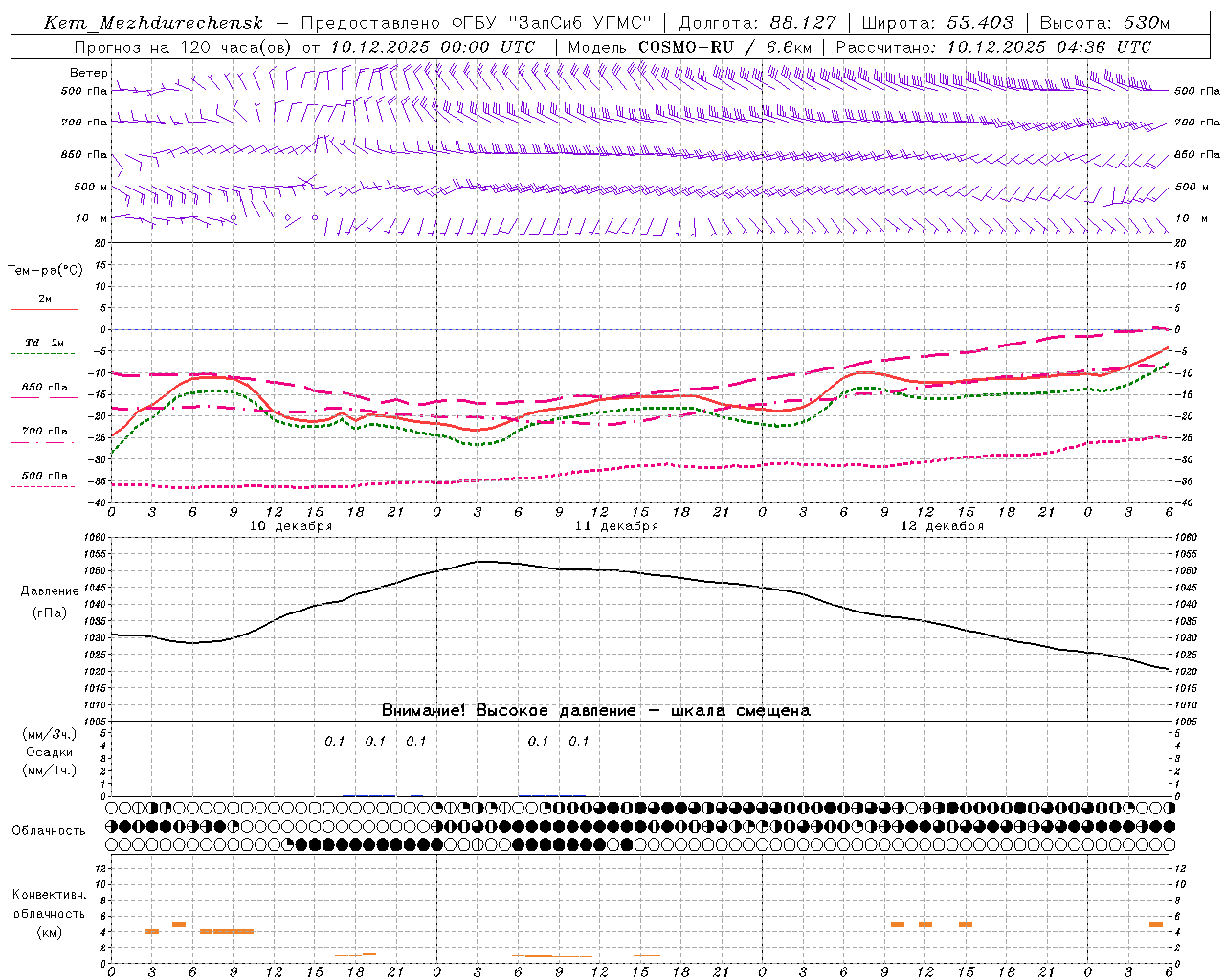Click the date label 12 декабря
Screen dimensions: 1225x980
[x=942, y=526]
